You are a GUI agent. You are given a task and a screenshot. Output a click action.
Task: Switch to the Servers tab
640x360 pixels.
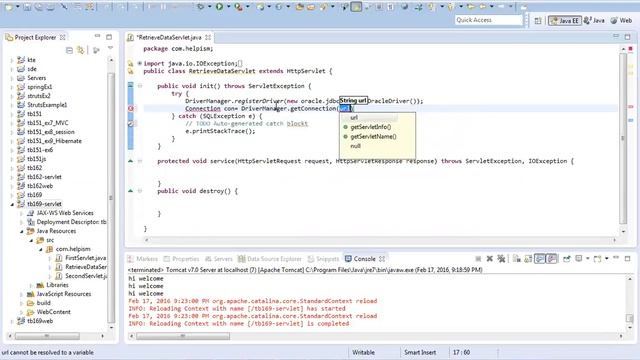point(218,259)
